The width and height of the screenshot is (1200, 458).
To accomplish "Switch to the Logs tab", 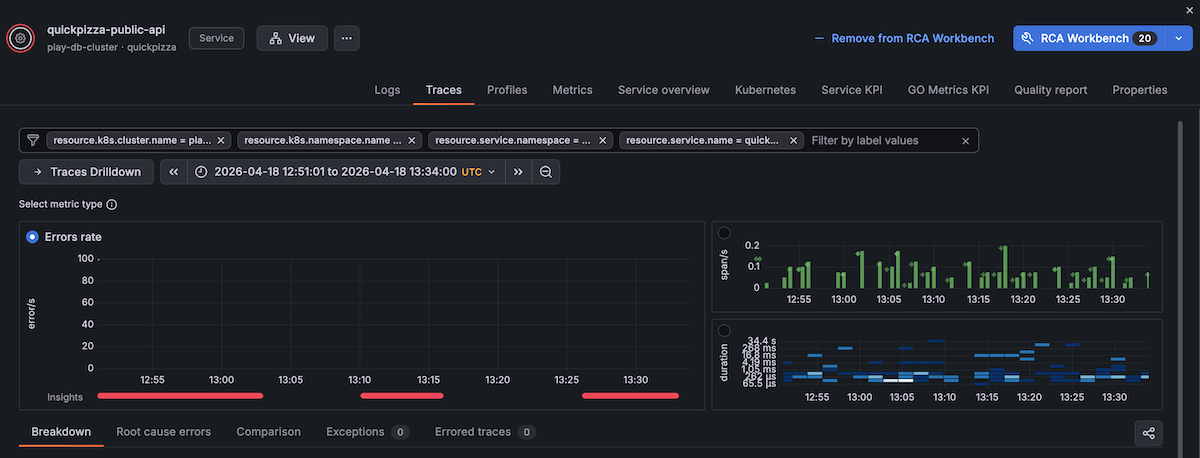I will tap(387, 90).
